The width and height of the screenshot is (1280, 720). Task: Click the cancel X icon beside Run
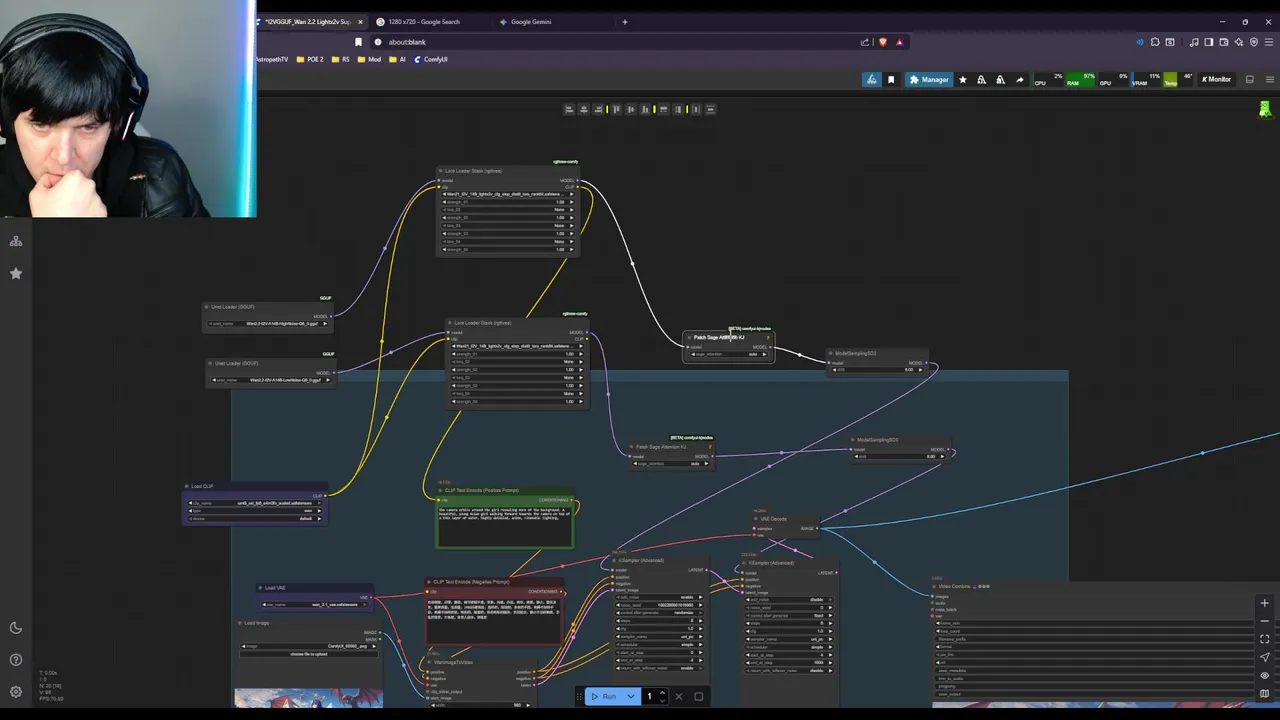coord(679,696)
